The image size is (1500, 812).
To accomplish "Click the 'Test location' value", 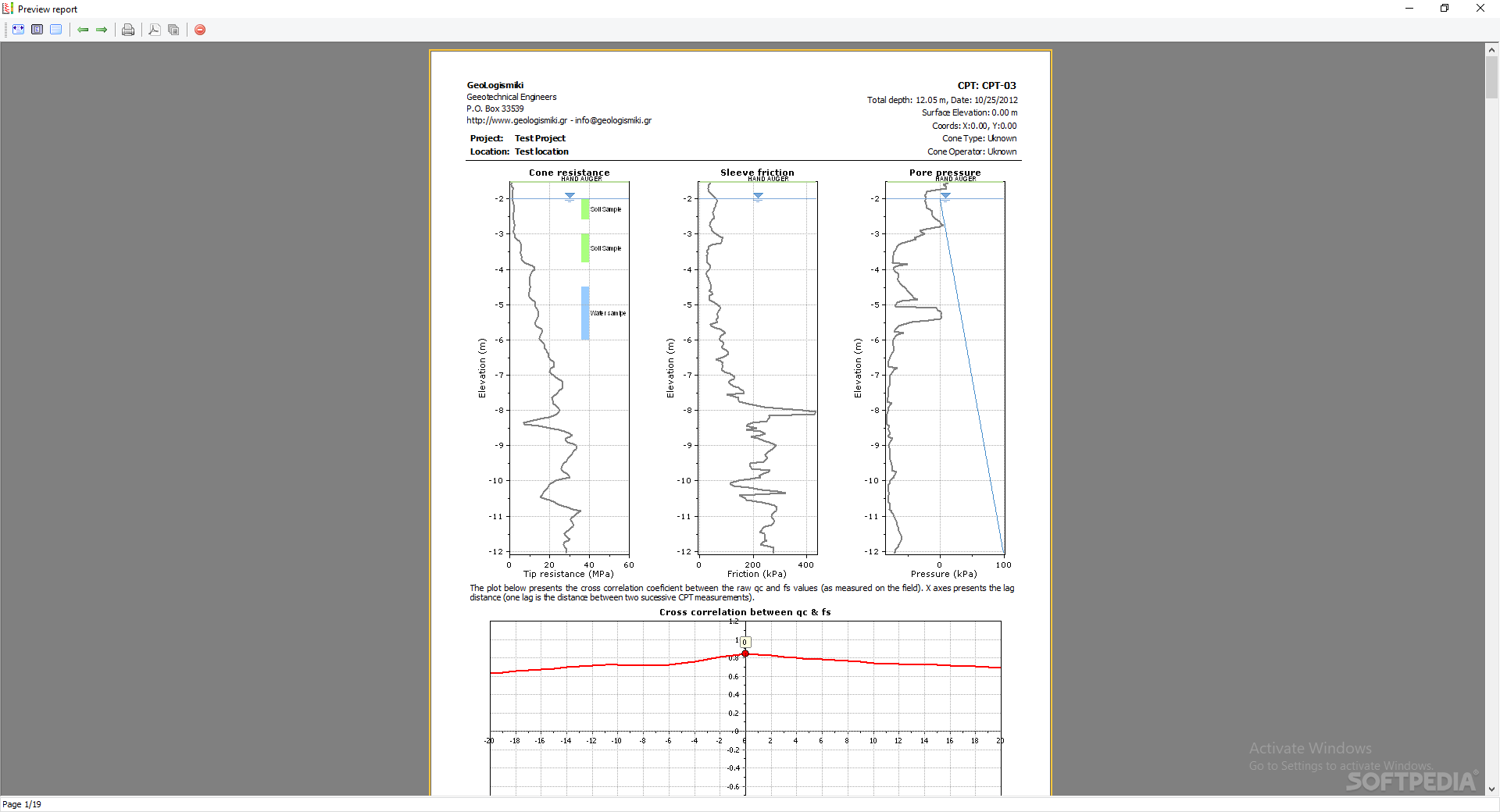I will point(541,151).
